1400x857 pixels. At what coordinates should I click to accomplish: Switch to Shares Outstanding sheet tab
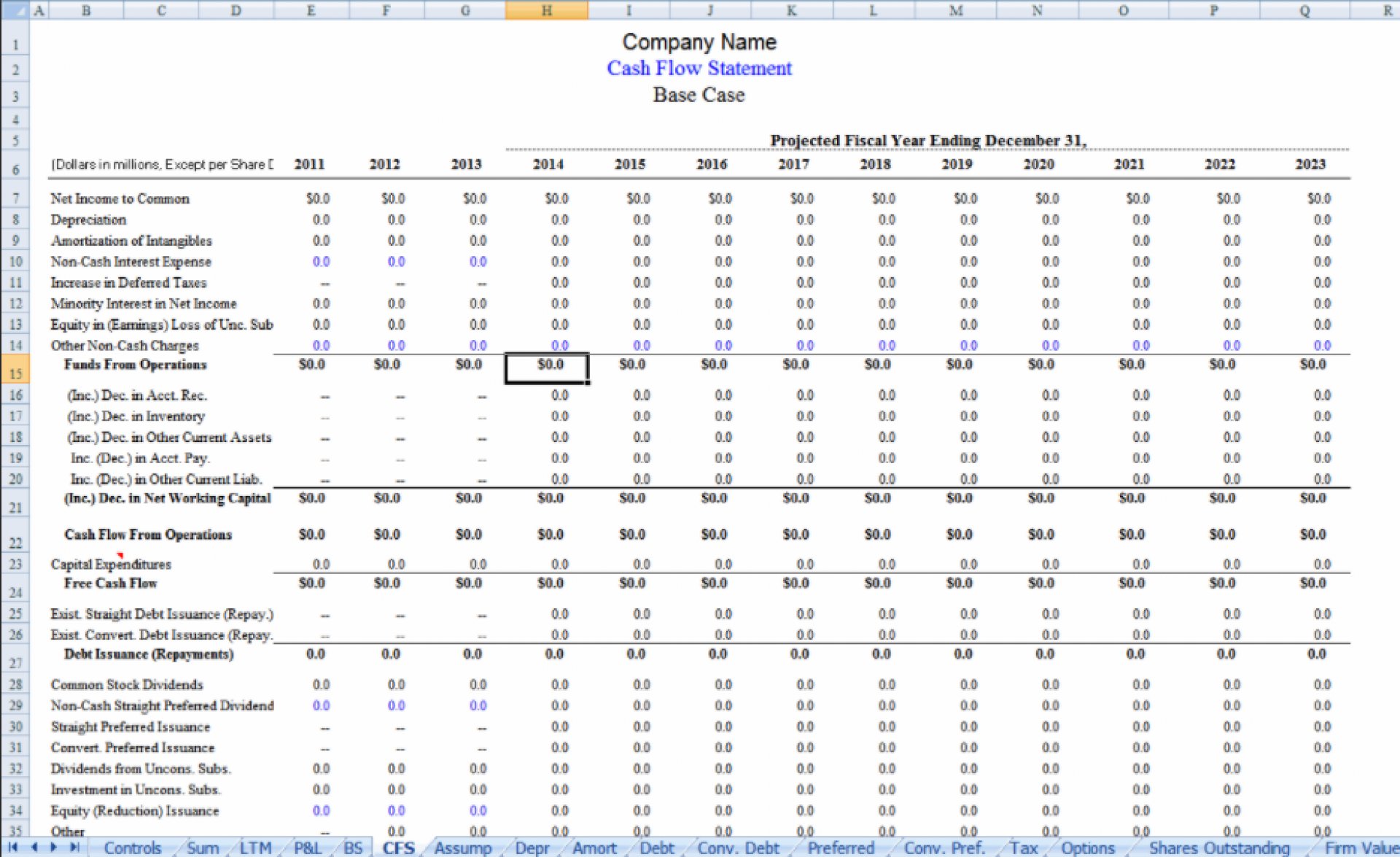click(x=1219, y=848)
